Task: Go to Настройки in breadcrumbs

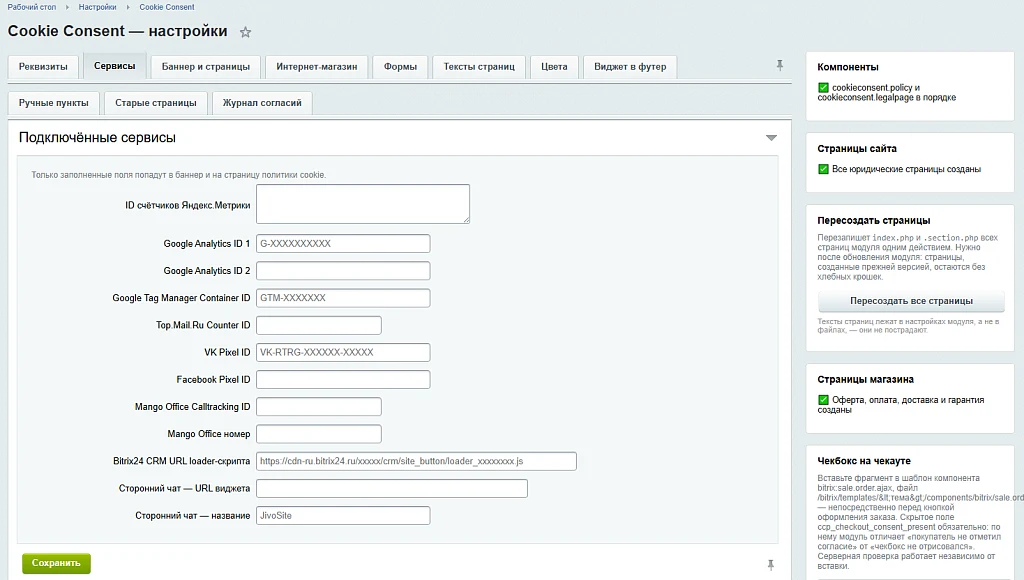Action: coord(97,7)
